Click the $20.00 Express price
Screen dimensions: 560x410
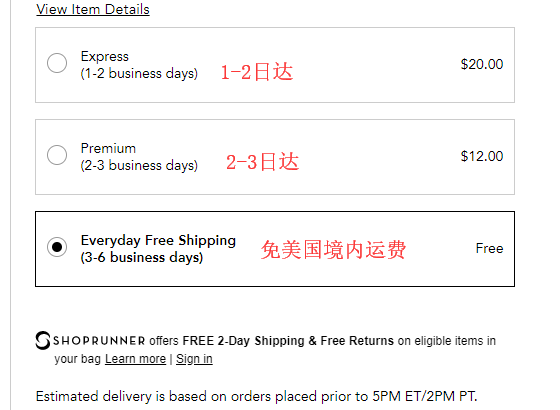pos(482,64)
